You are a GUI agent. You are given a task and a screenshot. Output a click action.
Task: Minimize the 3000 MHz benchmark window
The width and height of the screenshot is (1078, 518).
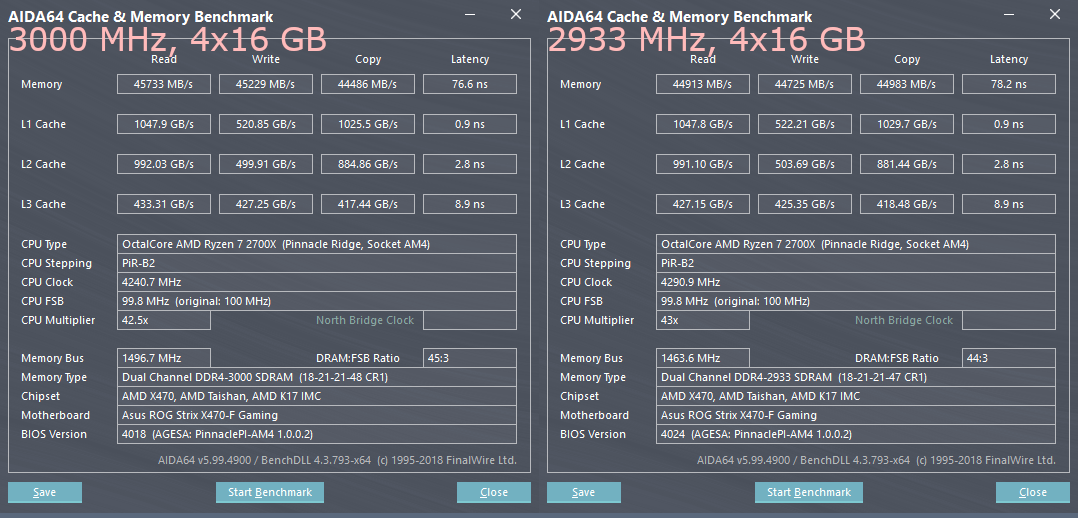[x=470, y=14]
